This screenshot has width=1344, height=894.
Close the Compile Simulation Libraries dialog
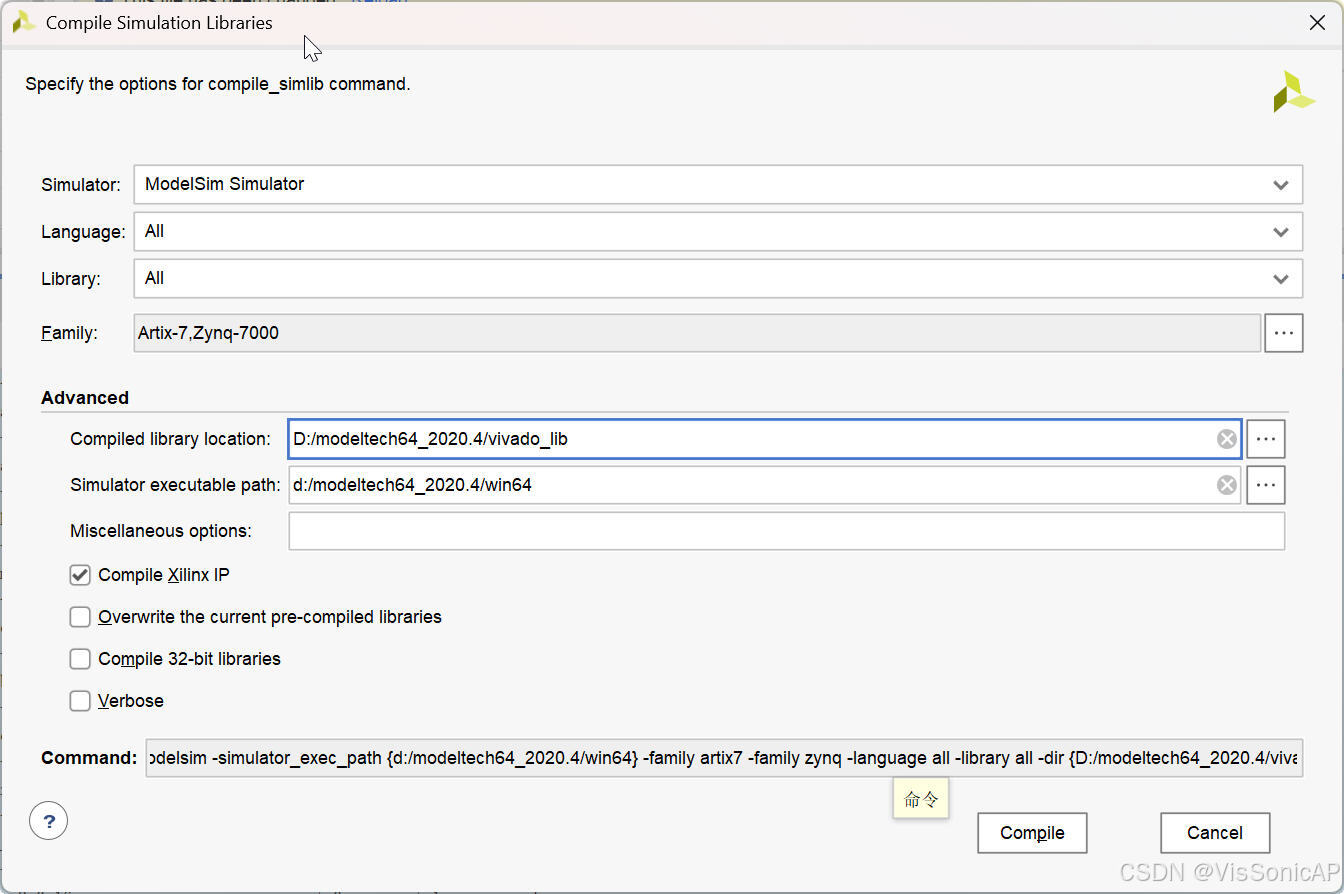(1317, 23)
